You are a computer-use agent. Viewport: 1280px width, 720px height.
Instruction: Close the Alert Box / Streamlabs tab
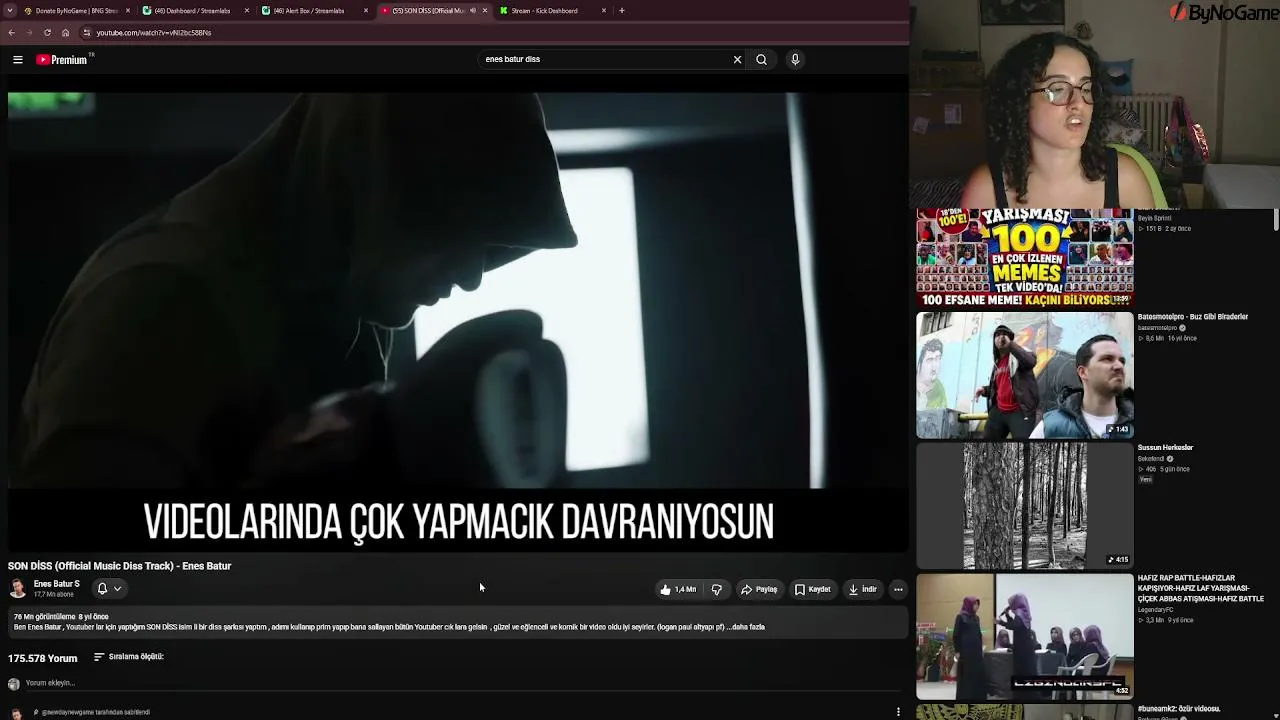pyautogui.click(x=366, y=11)
